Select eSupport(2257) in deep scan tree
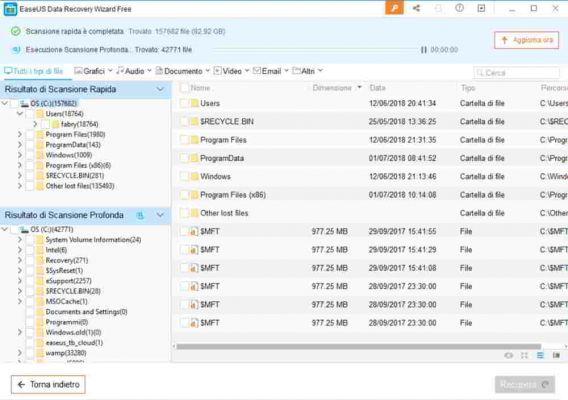The height and width of the screenshot is (400, 568). (x=68, y=281)
